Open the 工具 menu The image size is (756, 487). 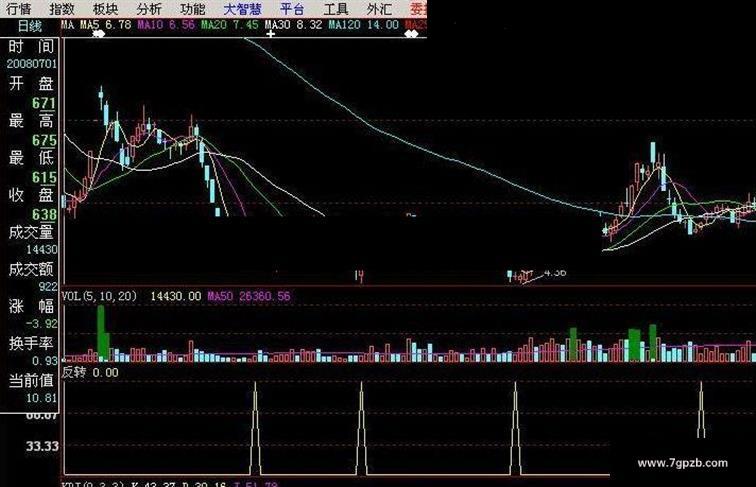pyautogui.click(x=336, y=9)
